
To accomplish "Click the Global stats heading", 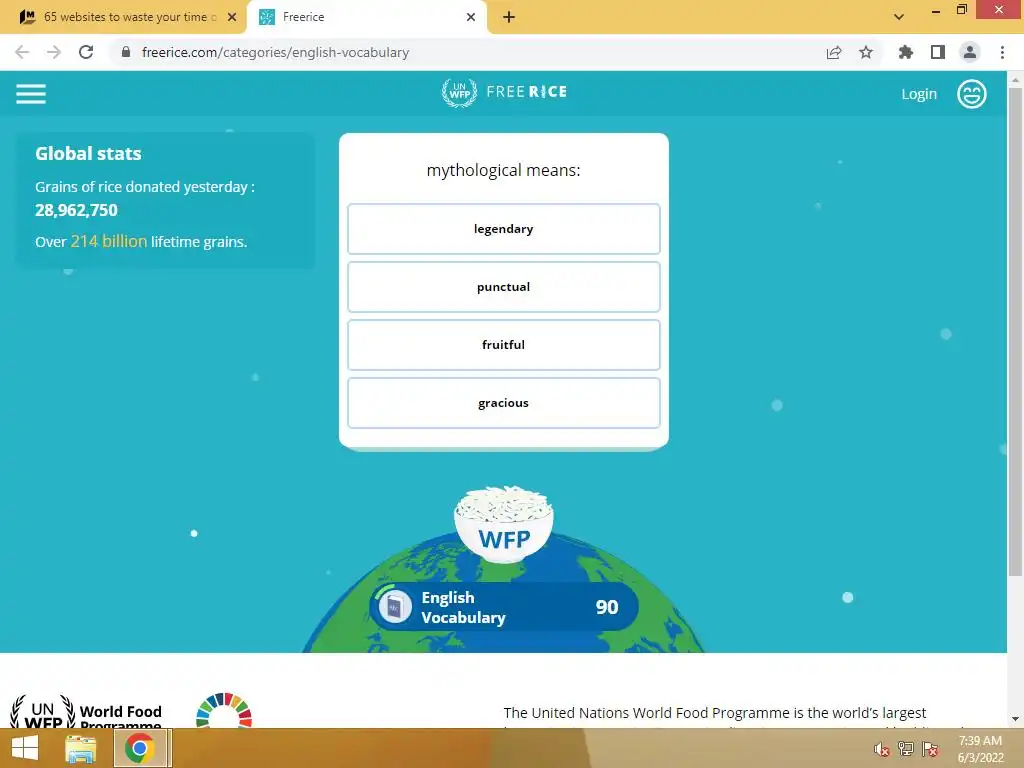I will tap(88, 153).
